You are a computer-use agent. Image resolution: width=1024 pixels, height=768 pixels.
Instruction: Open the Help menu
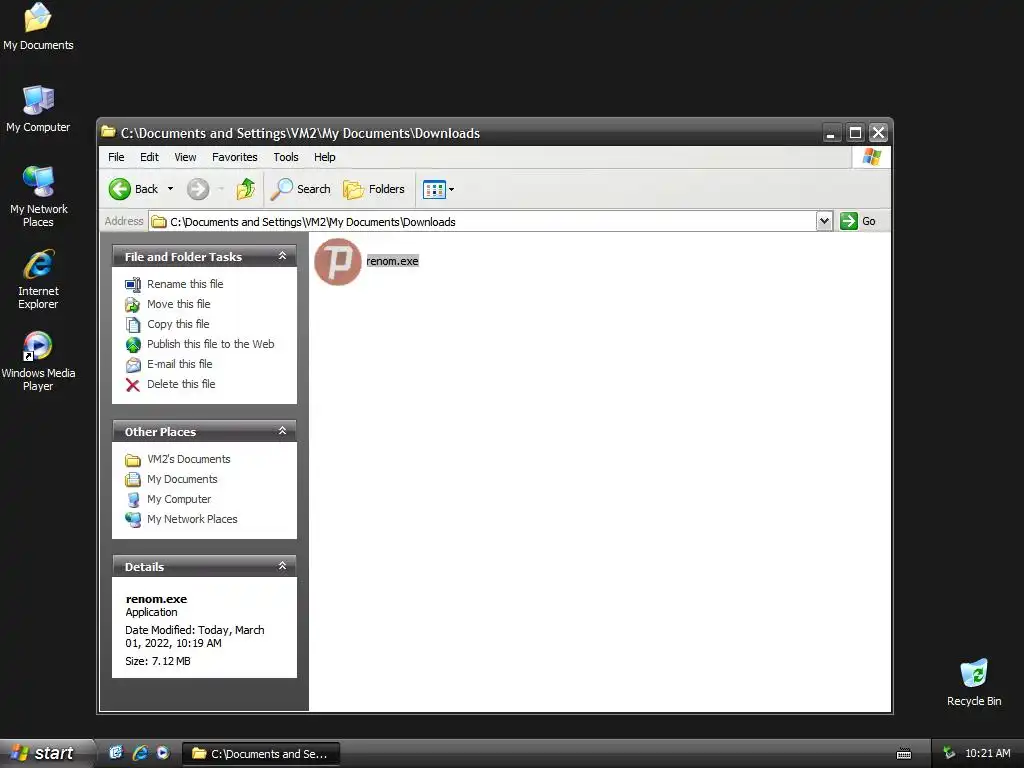click(x=325, y=157)
